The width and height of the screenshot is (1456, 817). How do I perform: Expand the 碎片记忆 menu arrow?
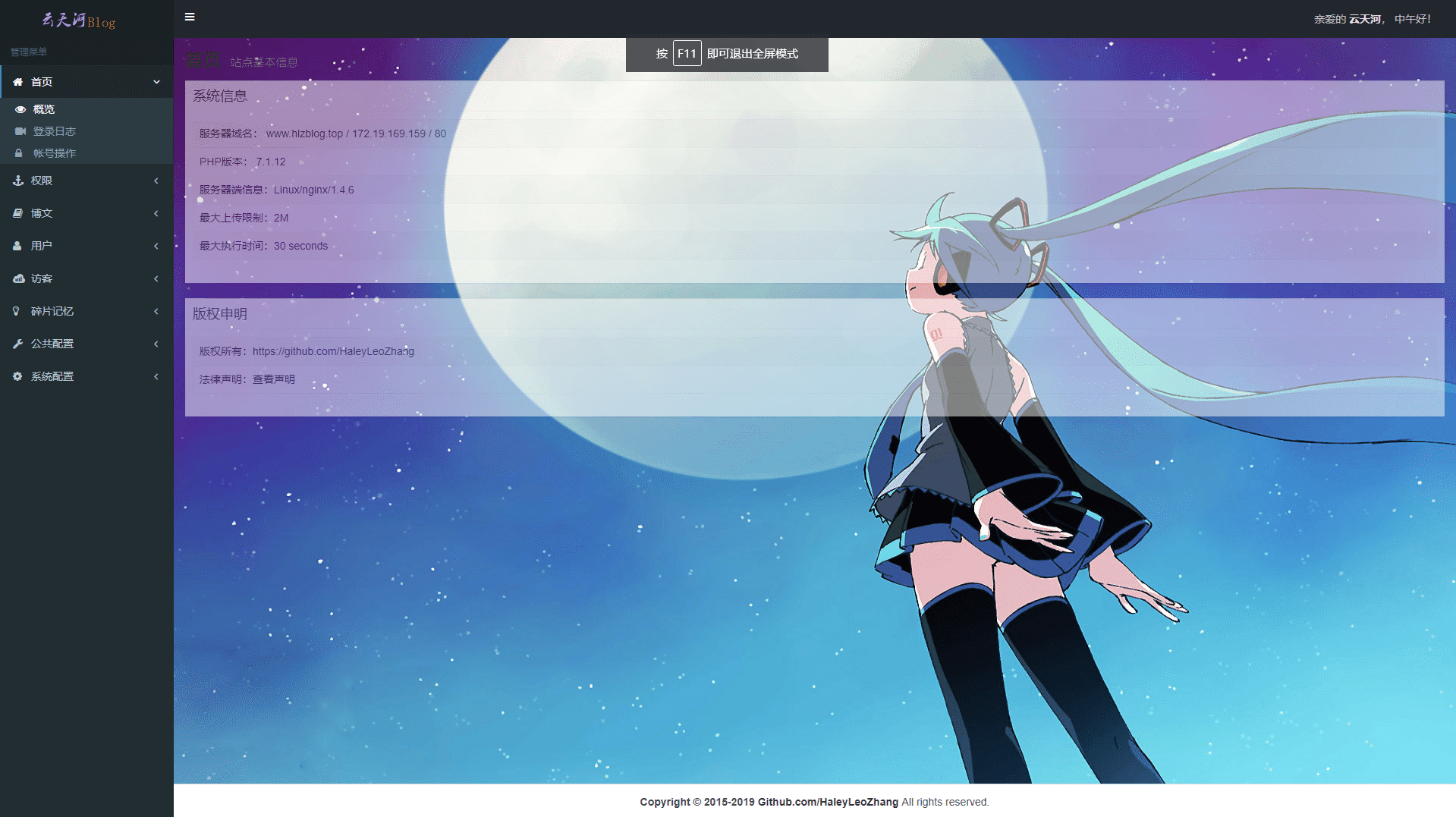[156, 311]
